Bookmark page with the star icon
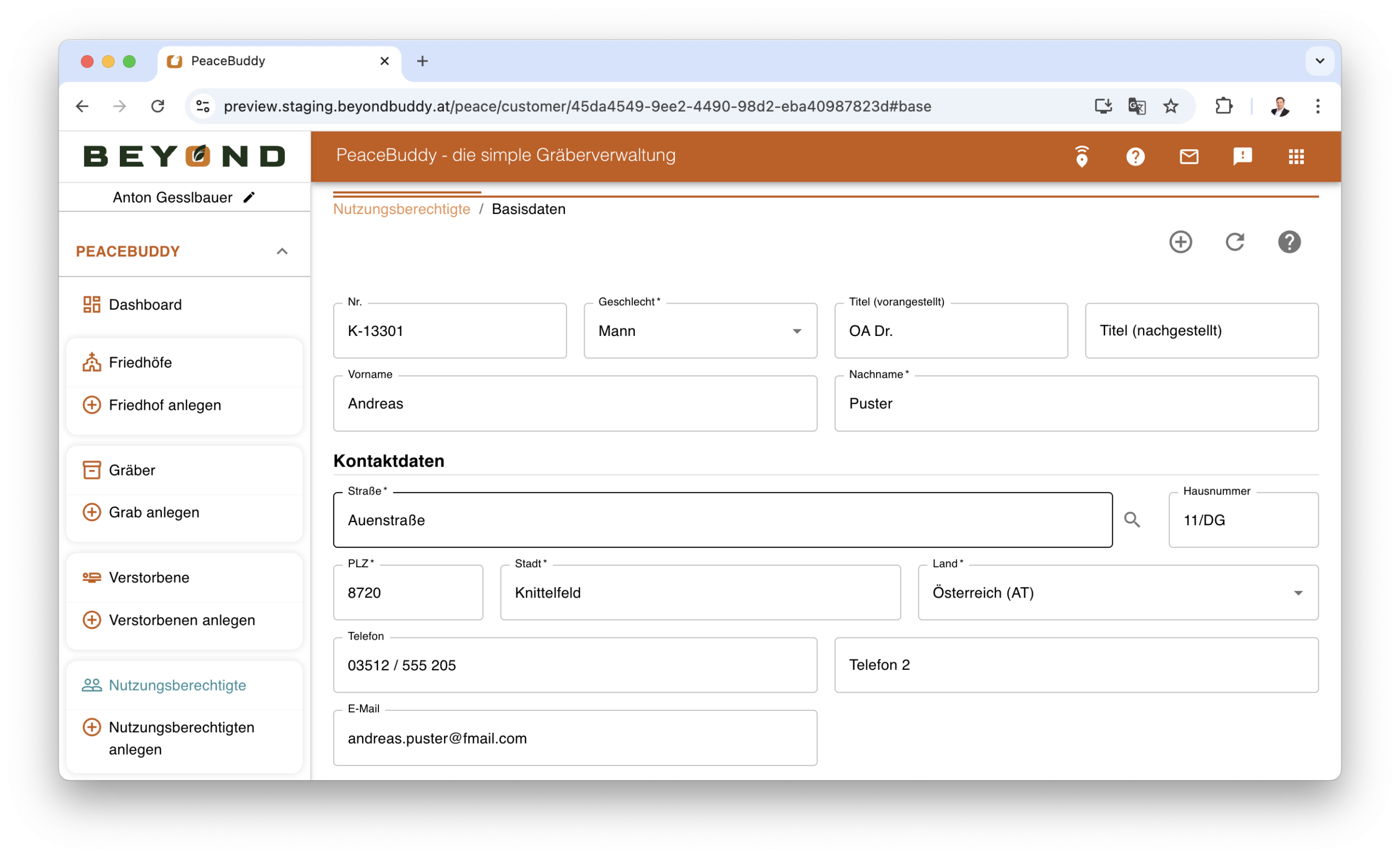 (1170, 106)
